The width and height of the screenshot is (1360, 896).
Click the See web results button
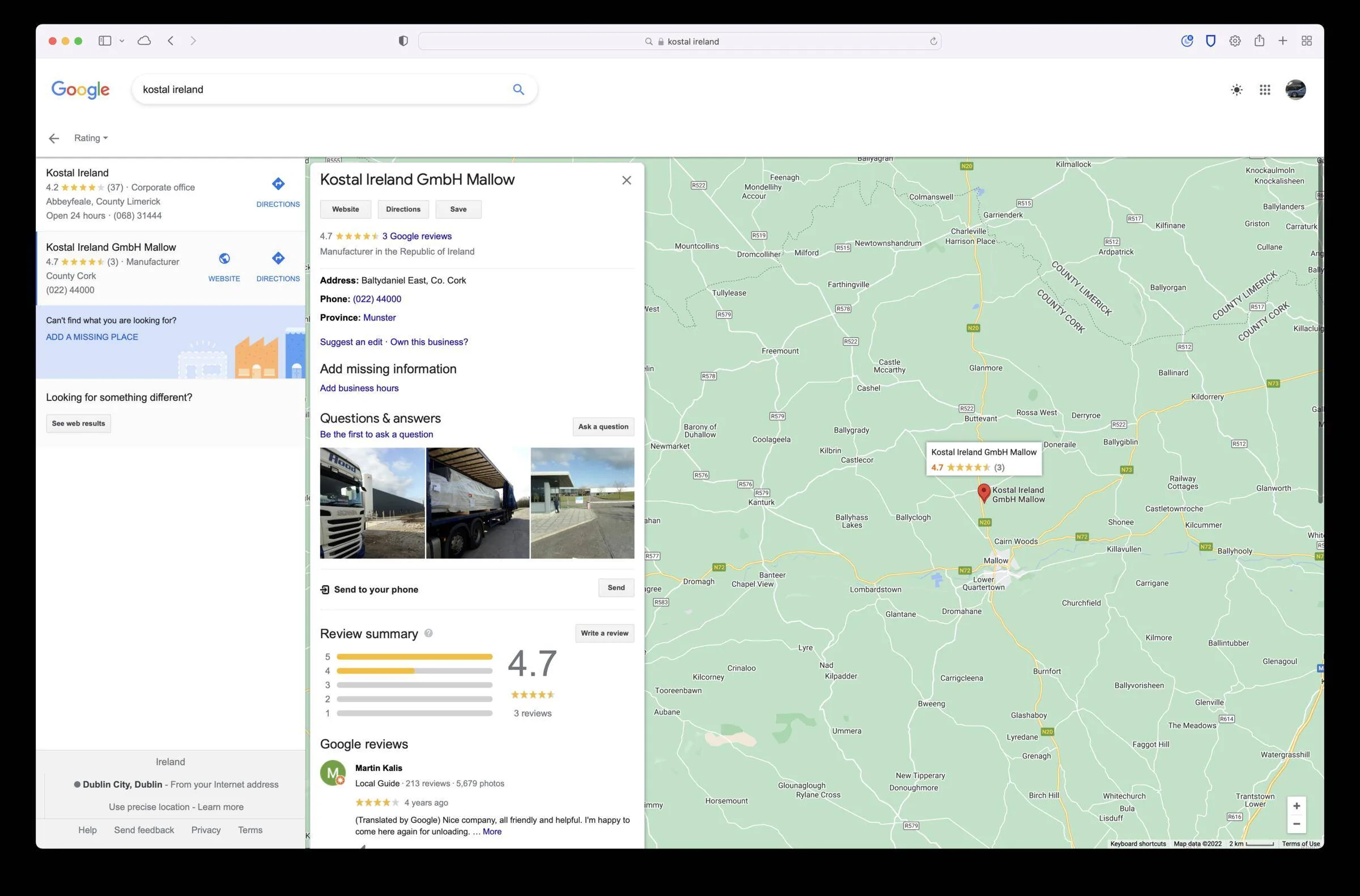click(x=78, y=424)
